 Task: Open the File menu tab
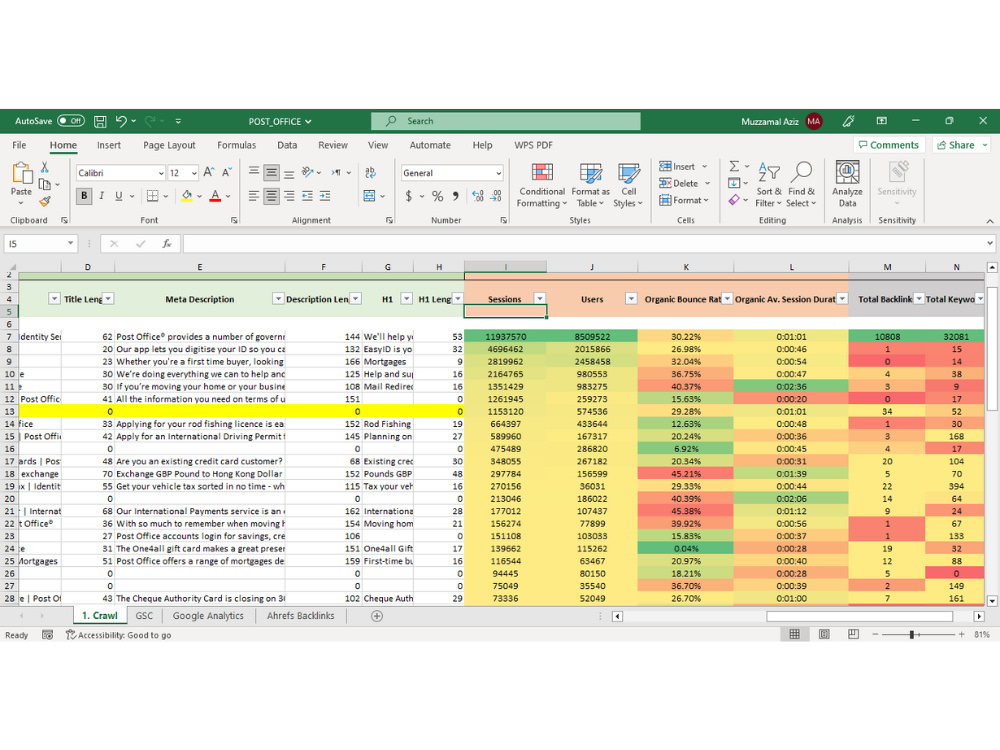(x=19, y=145)
